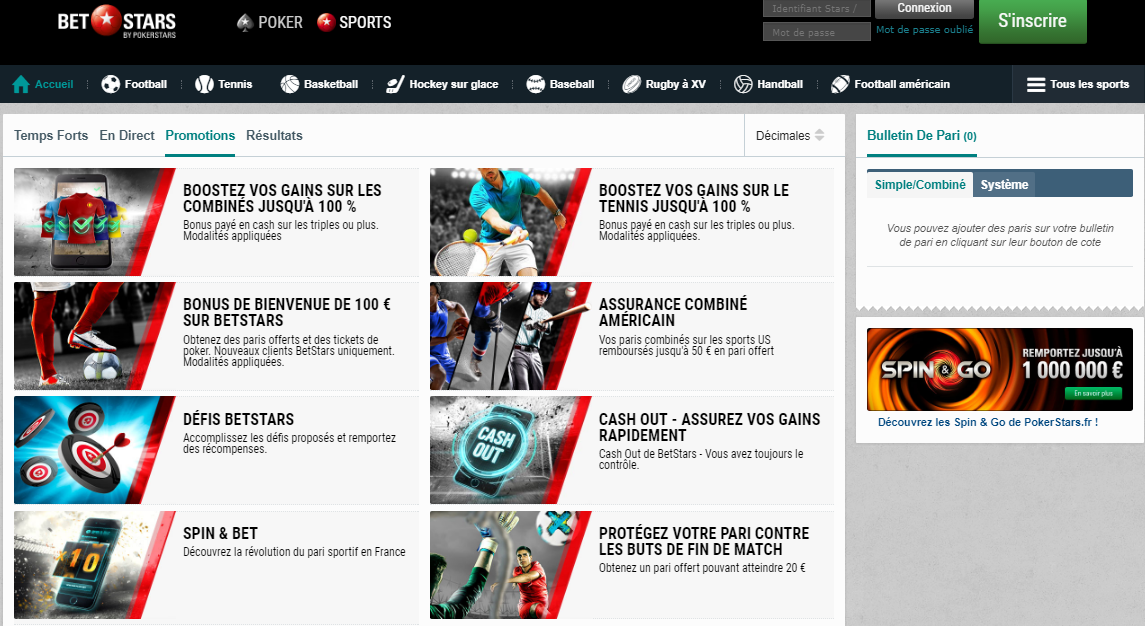Viewport: 1145px width, 626px height.
Task: Open 'Cash Out - Assurez vos gains rapidement' title
Action: 710,427
